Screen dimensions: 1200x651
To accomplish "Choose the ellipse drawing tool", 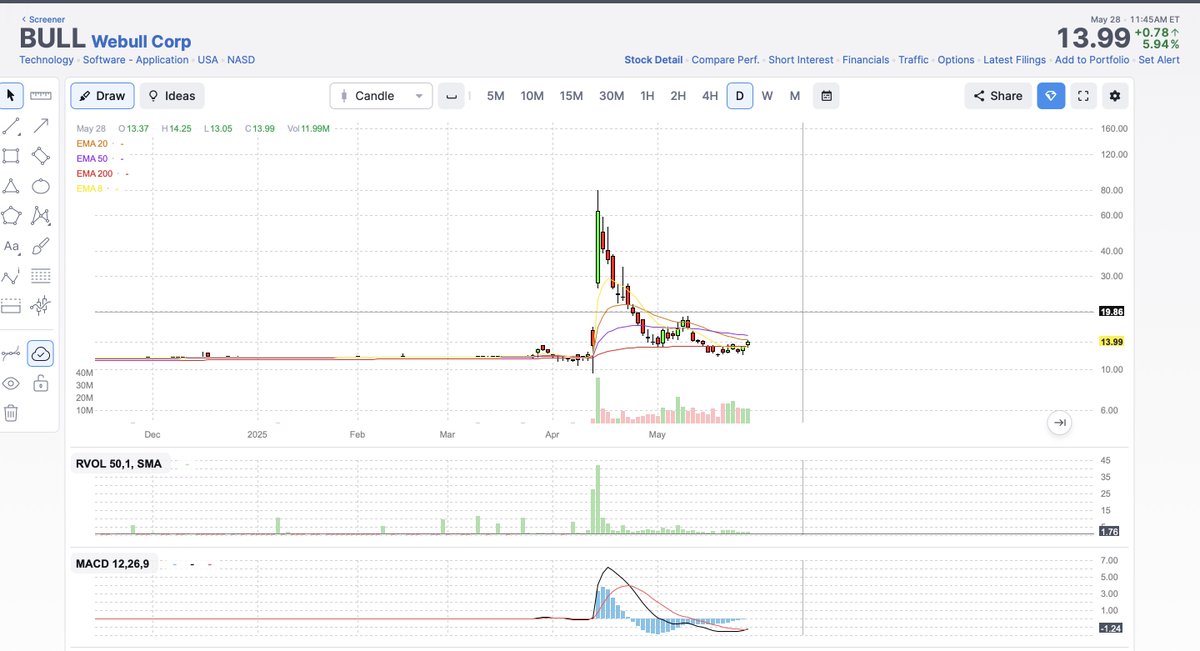I will click(x=40, y=185).
